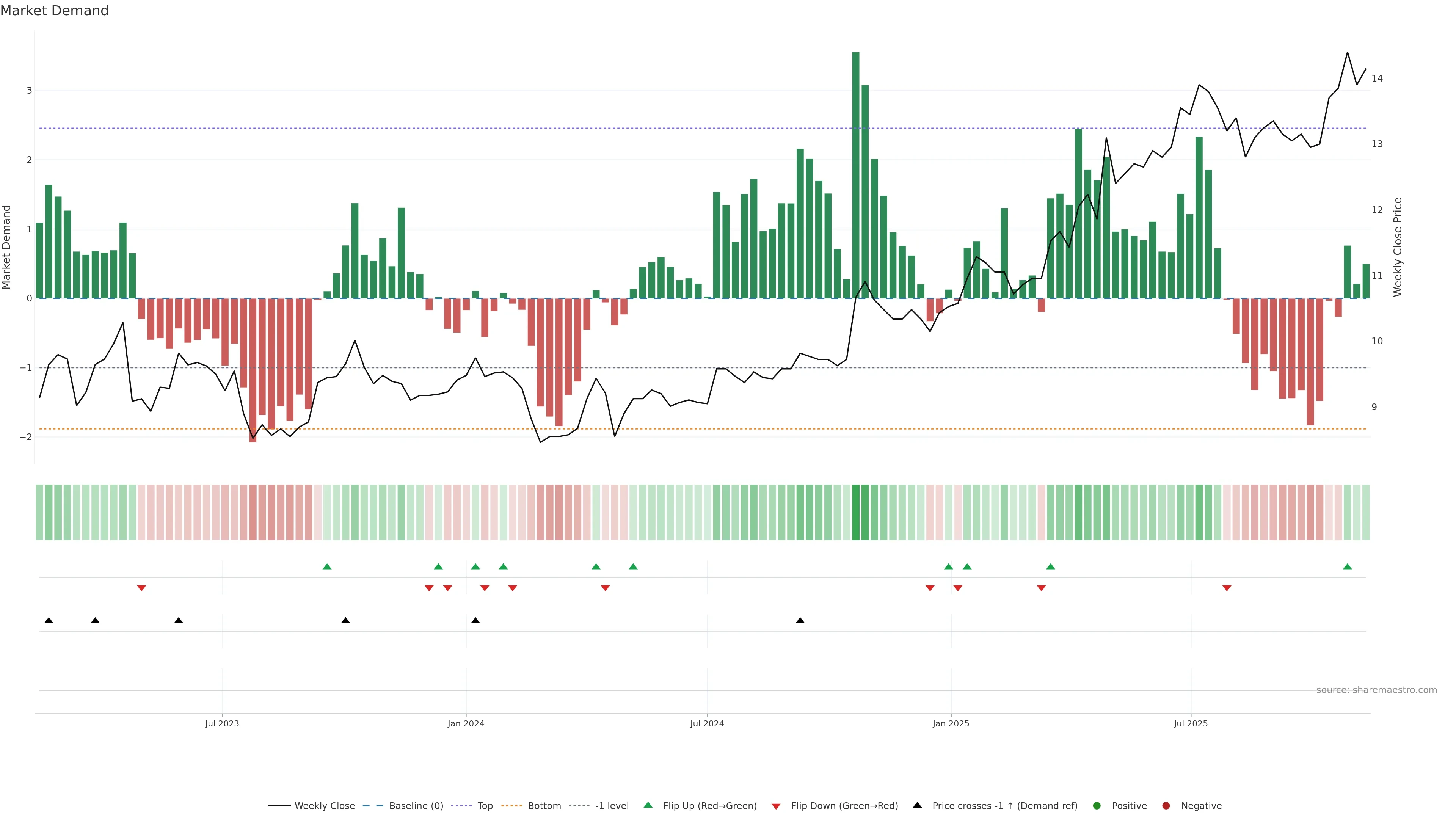This screenshot has width=1456, height=819.
Task: Click the Weekly Close Price axis title
Action: (x=1398, y=247)
